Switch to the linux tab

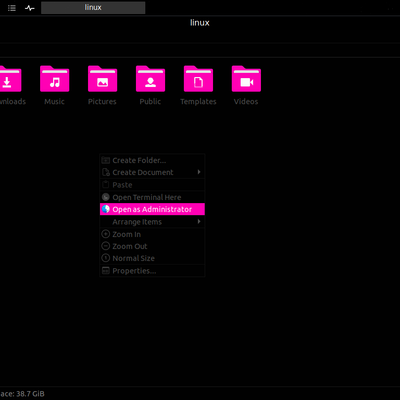click(93, 8)
